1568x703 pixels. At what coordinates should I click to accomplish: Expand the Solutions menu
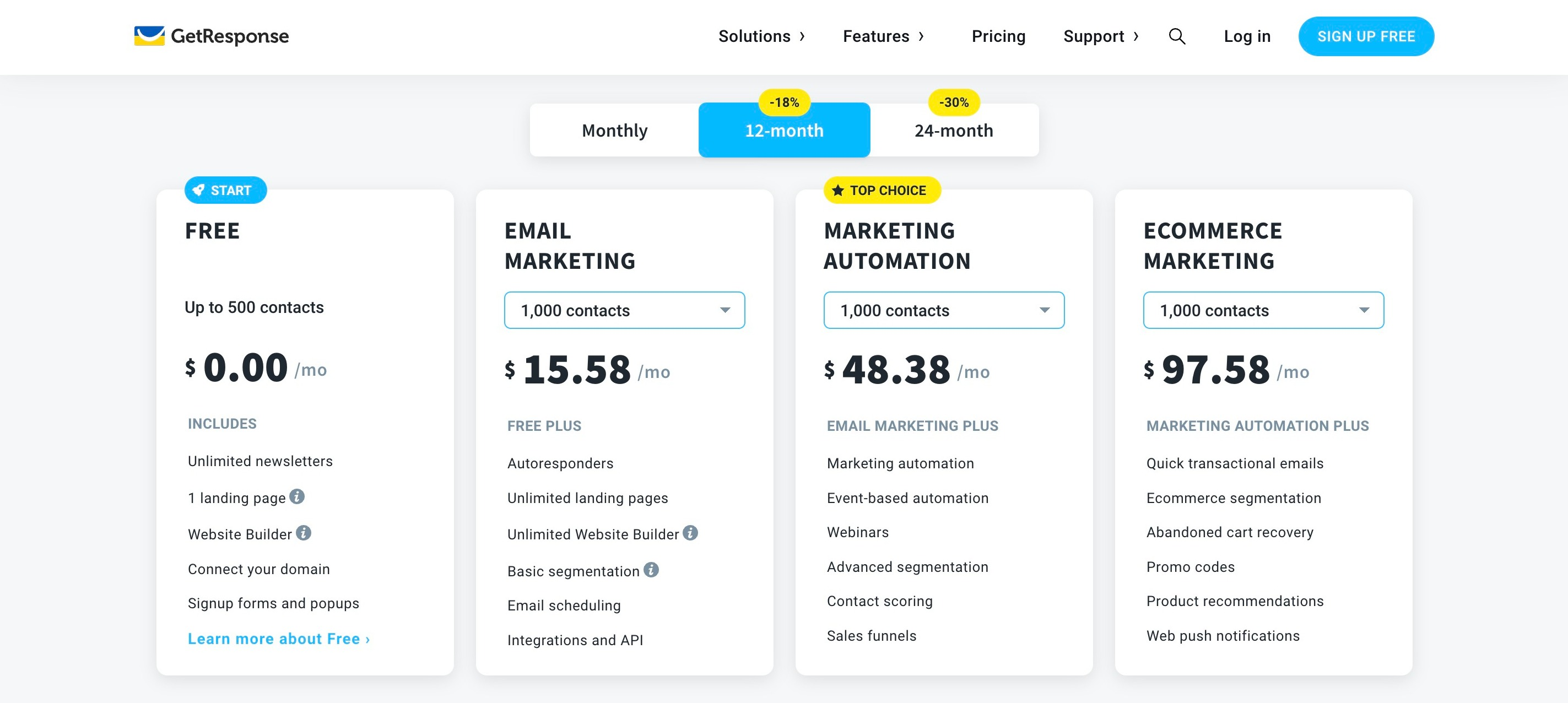[761, 36]
